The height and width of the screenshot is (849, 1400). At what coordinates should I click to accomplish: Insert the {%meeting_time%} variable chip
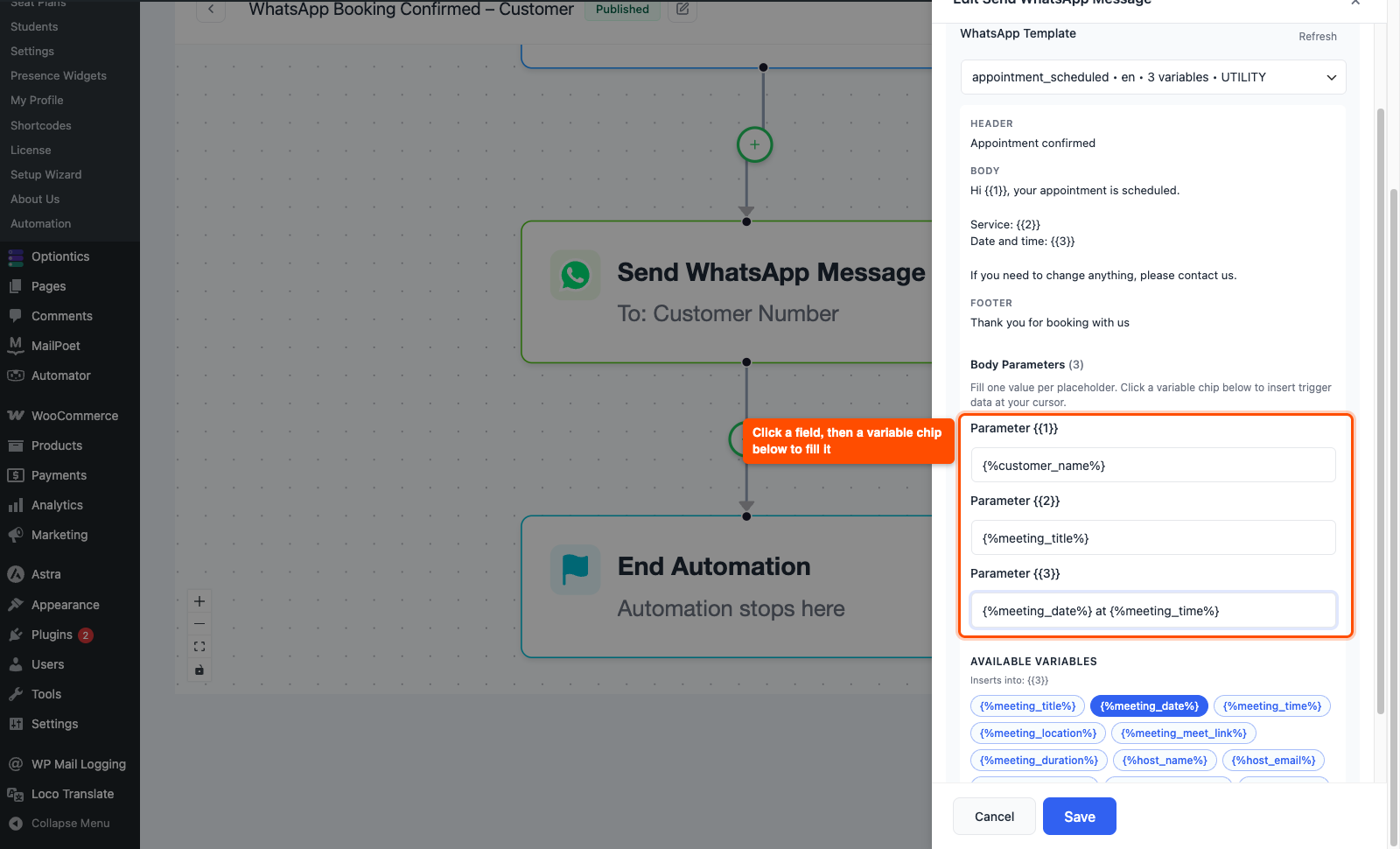[x=1272, y=706]
